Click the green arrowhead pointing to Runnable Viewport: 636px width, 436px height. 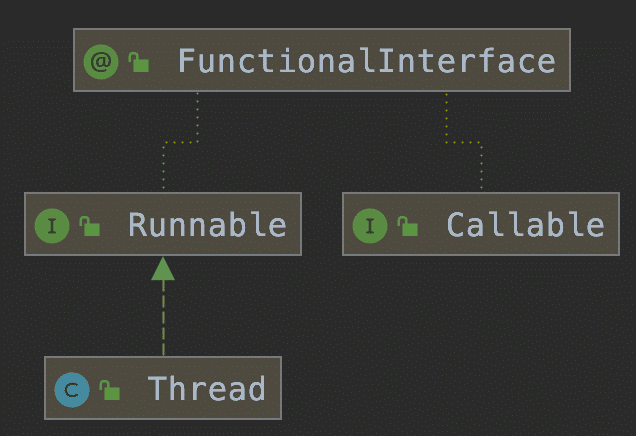click(x=163, y=268)
